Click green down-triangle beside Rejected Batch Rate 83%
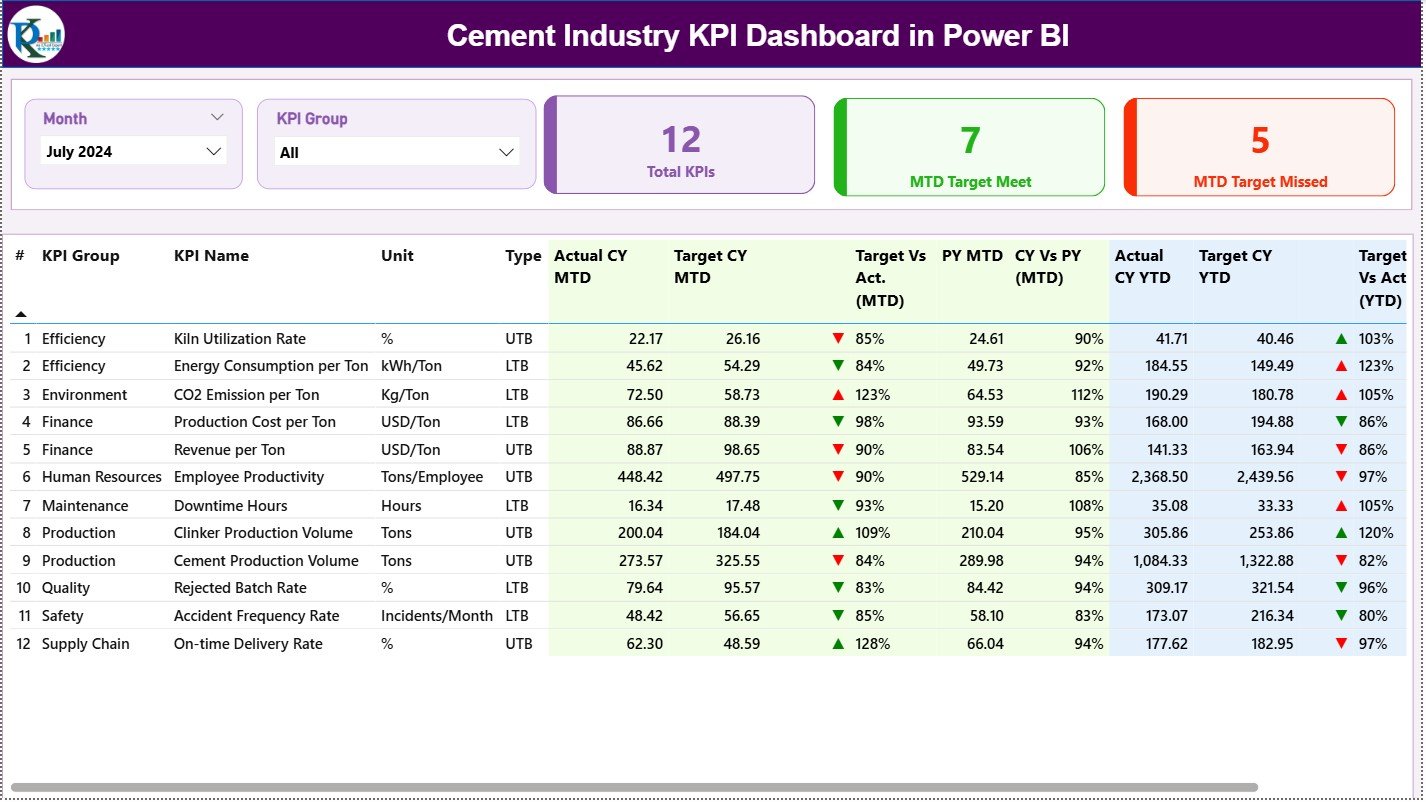 click(x=839, y=588)
